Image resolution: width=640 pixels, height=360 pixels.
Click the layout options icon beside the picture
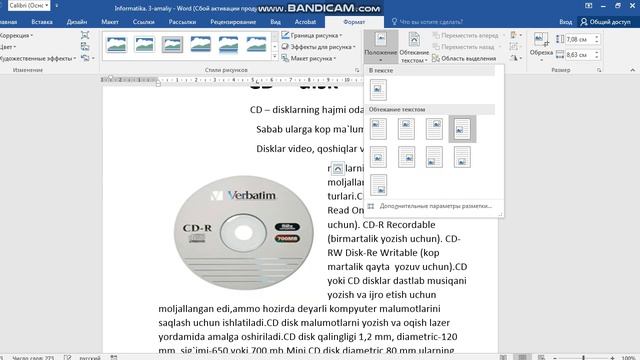(x=337, y=169)
